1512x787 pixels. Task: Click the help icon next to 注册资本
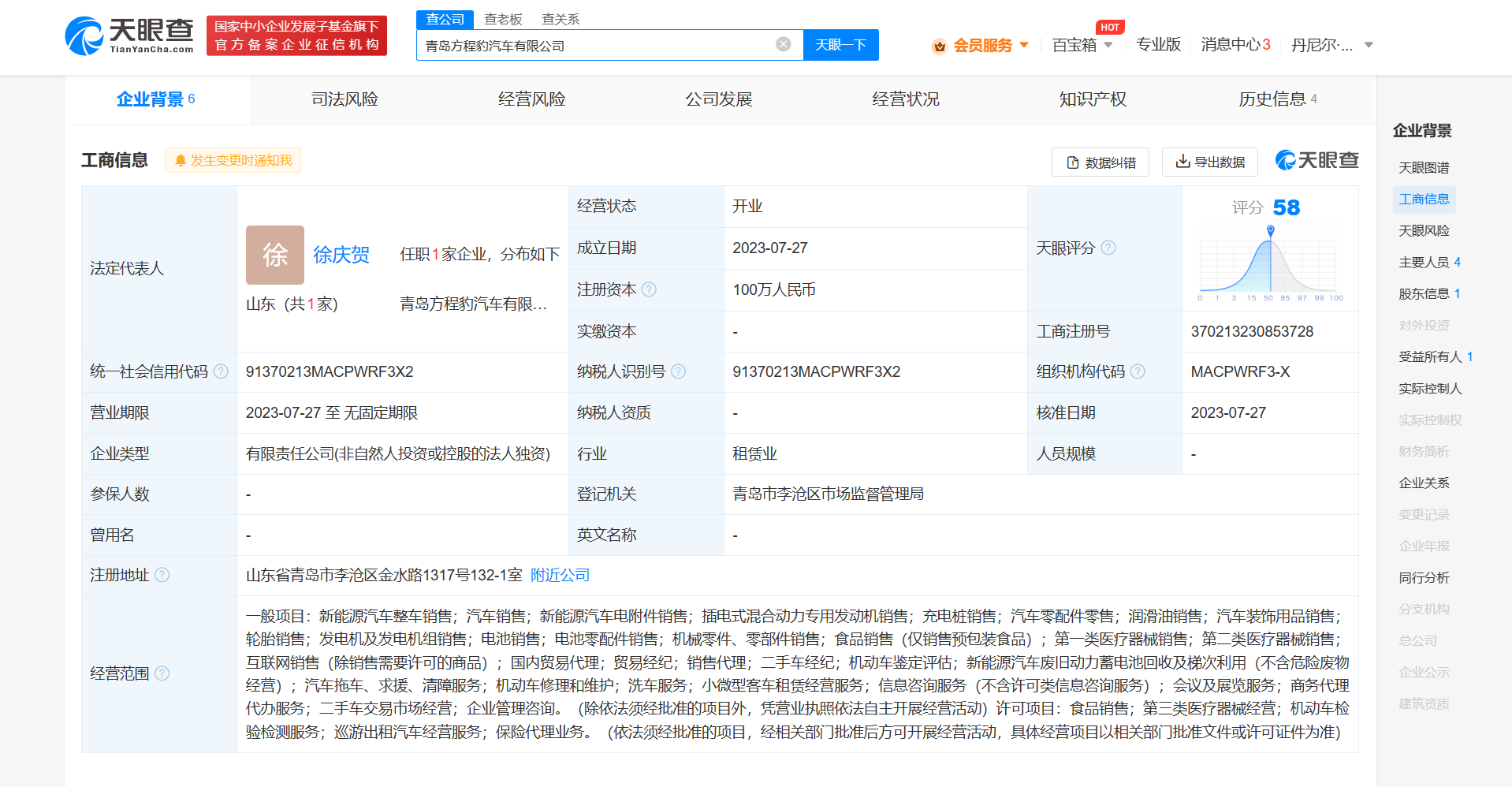point(649,289)
